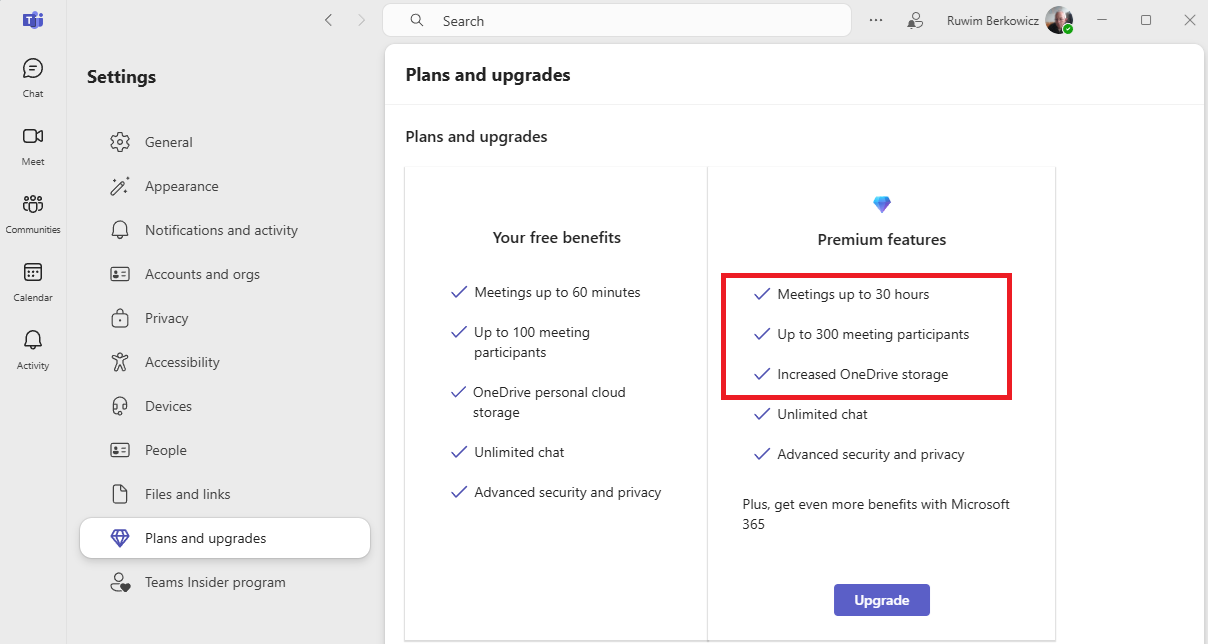Select Appearance settings section
This screenshot has width=1208, height=644.
click(181, 186)
